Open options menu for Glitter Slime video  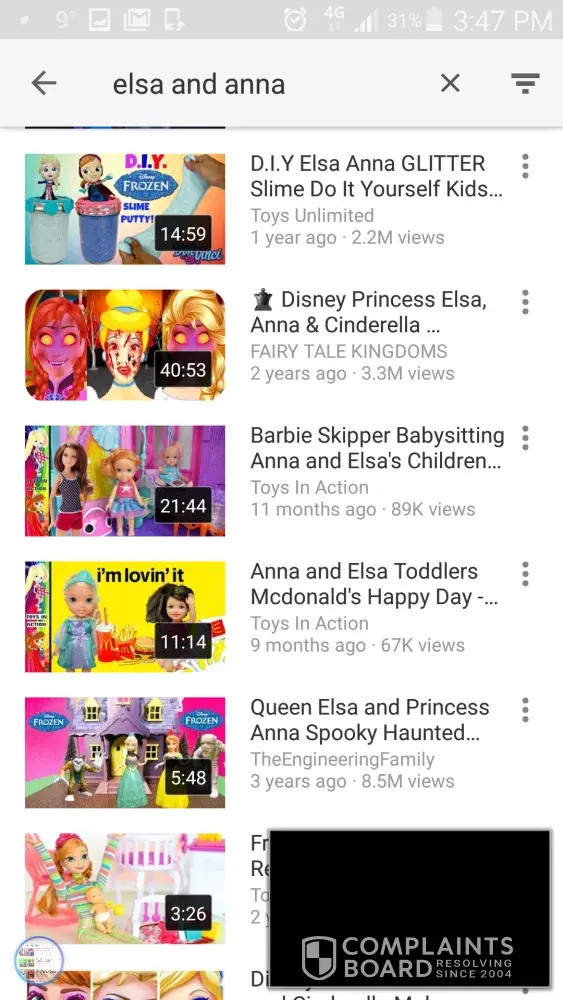pos(525,166)
